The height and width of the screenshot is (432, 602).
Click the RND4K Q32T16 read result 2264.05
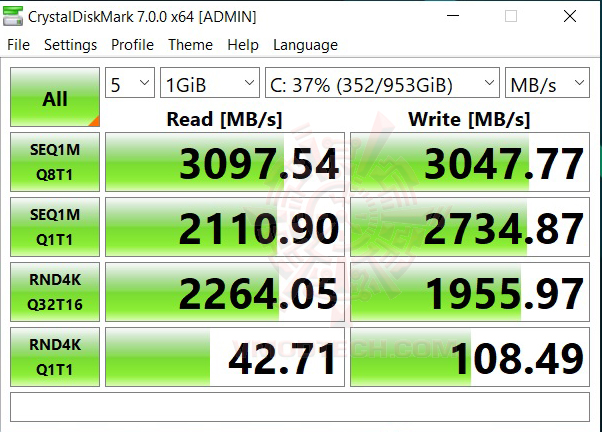(225, 292)
